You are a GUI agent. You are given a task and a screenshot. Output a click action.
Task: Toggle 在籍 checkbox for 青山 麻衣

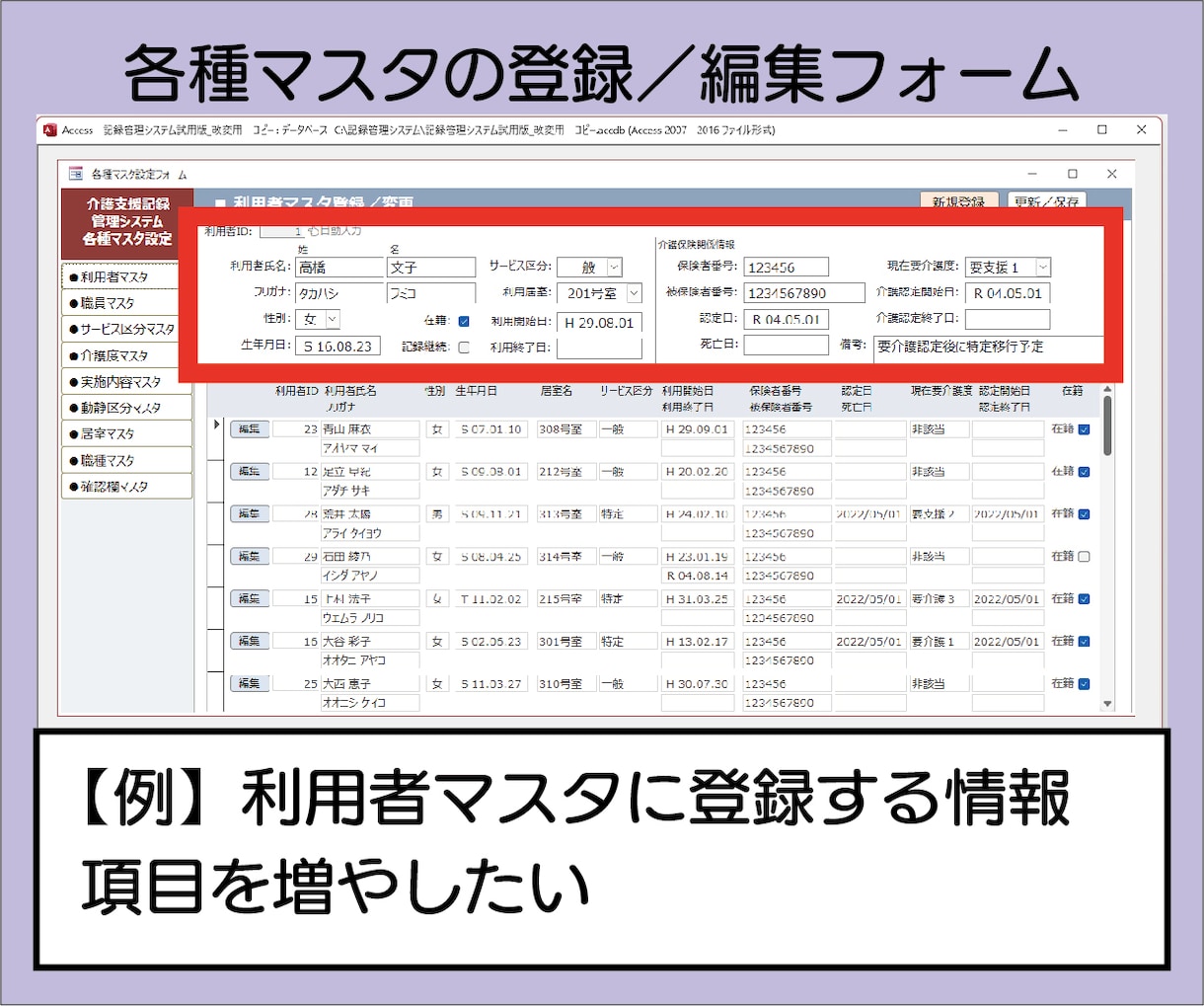(x=1084, y=429)
